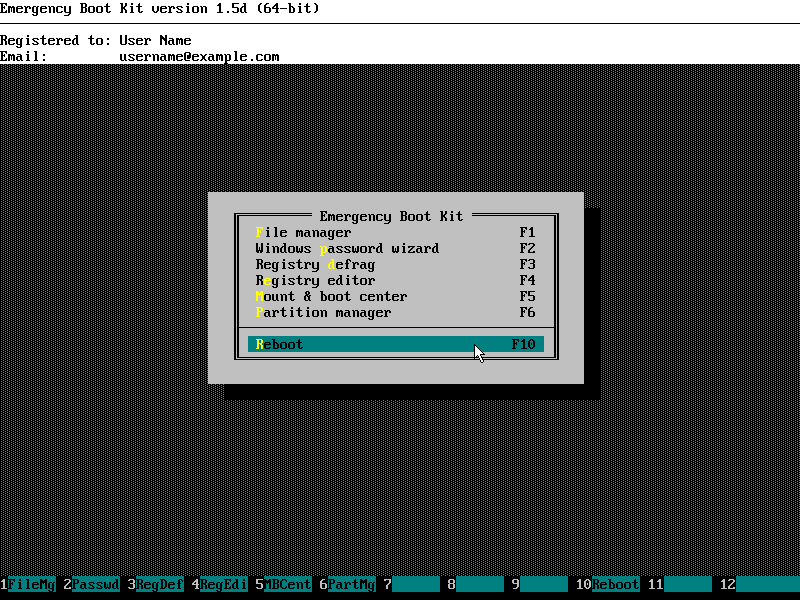800x600 pixels.
Task: Click the 'Registered to: User Name' line
Action: pos(96,40)
